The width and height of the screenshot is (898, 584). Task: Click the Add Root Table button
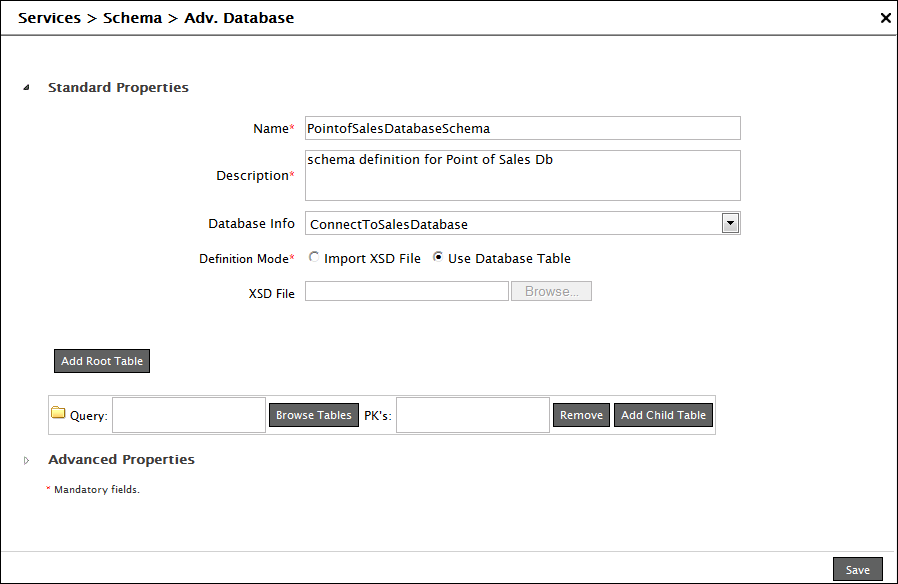(102, 361)
